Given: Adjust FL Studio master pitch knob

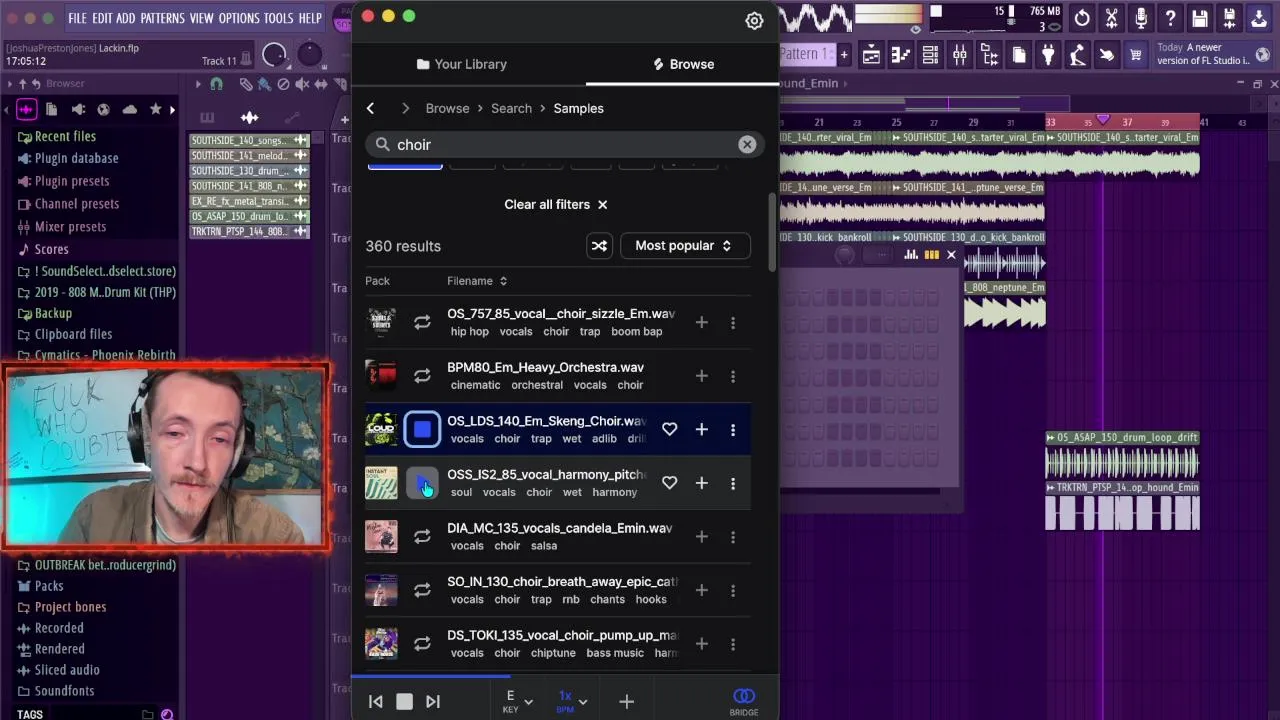Looking at the screenshot, I should click(310, 53).
